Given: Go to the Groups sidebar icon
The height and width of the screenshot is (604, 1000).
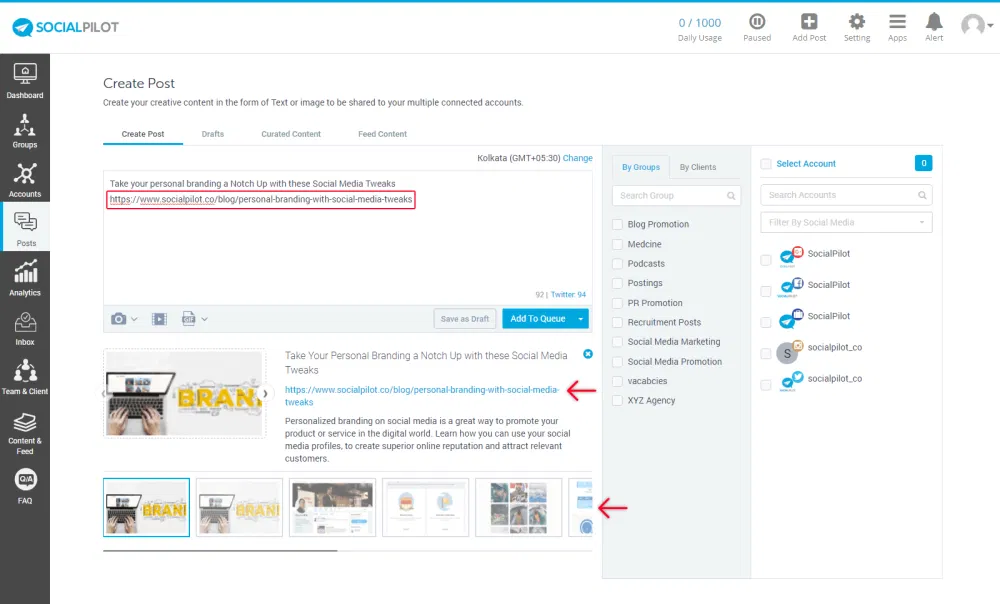Looking at the screenshot, I should point(25,130).
